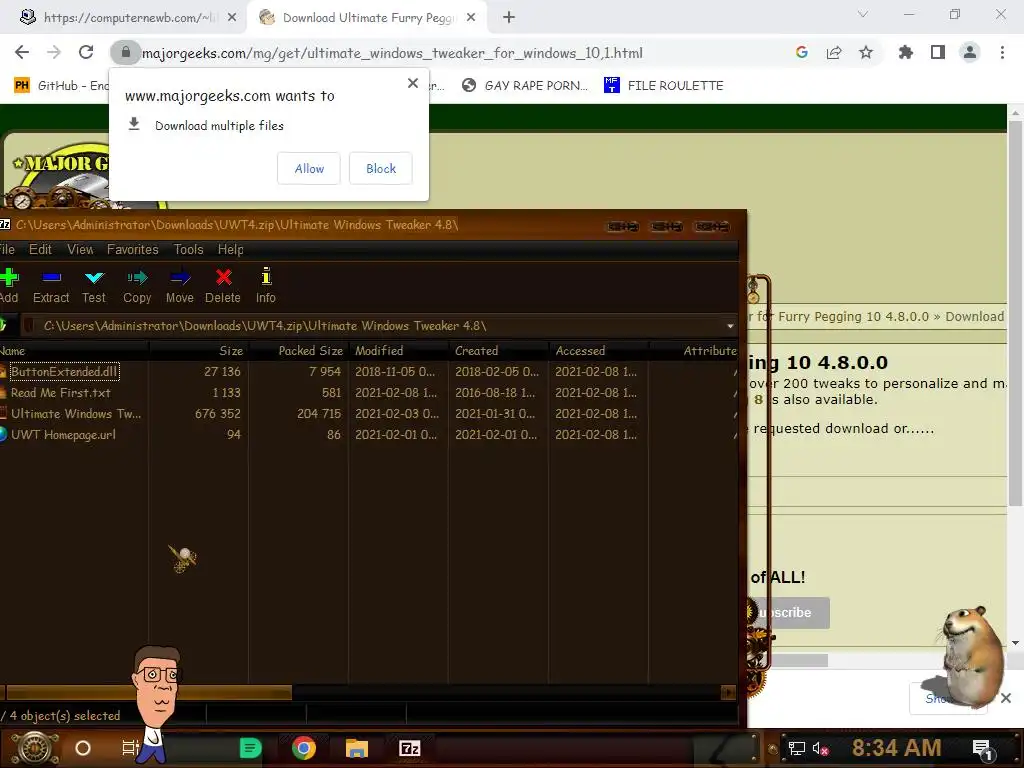Click the 7-Zip taskbar icon
Screen dimensions: 1024x768
click(409, 748)
